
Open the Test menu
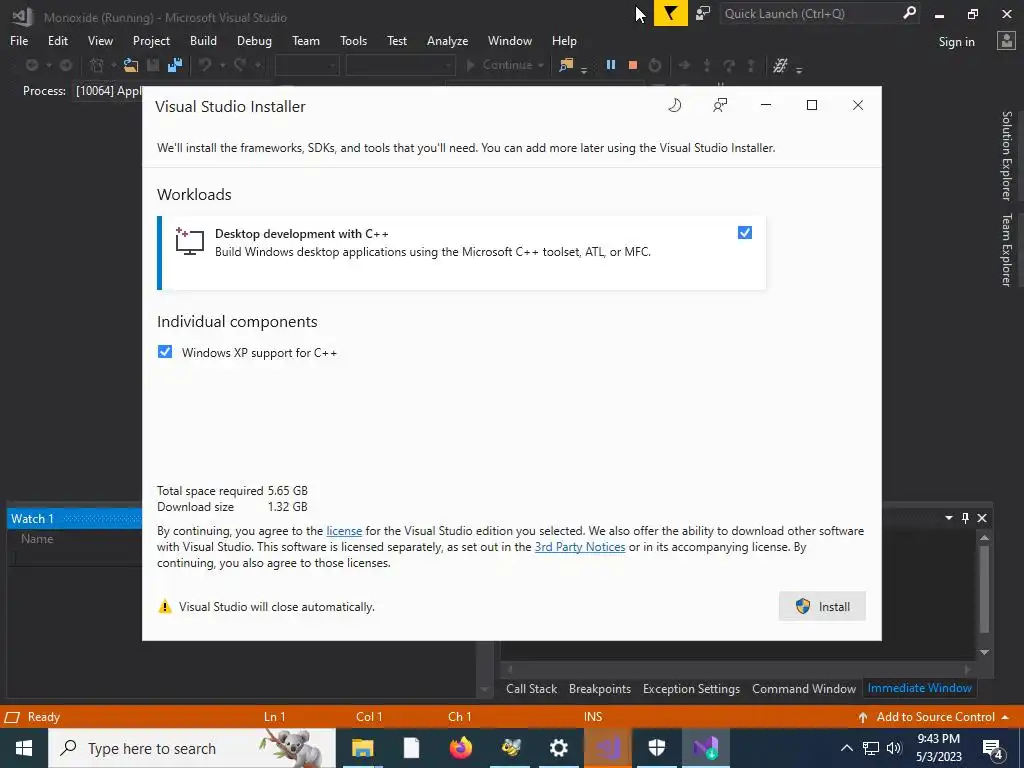[x=396, y=40]
